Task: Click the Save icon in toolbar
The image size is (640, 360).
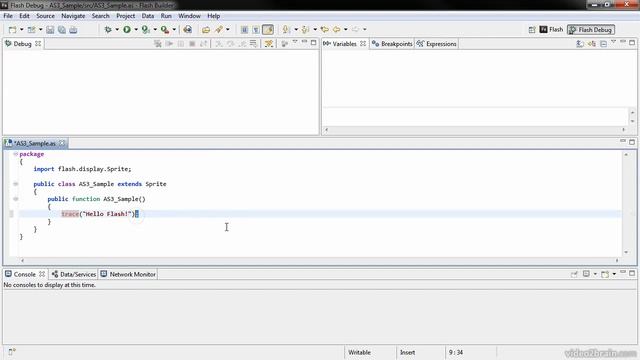Action: pos(50,29)
